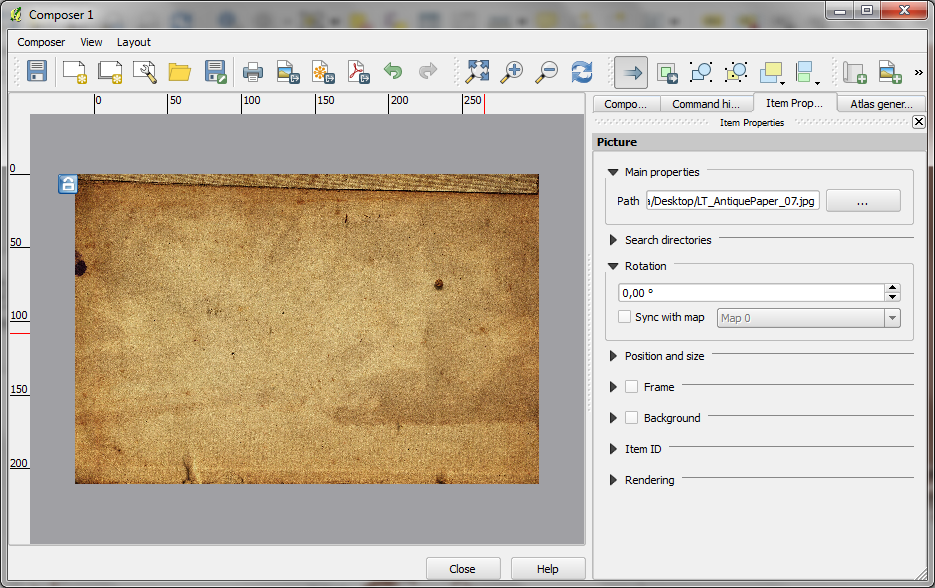Click the rotation angle input field
This screenshot has width=935, height=588.
[x=750, y=293]
